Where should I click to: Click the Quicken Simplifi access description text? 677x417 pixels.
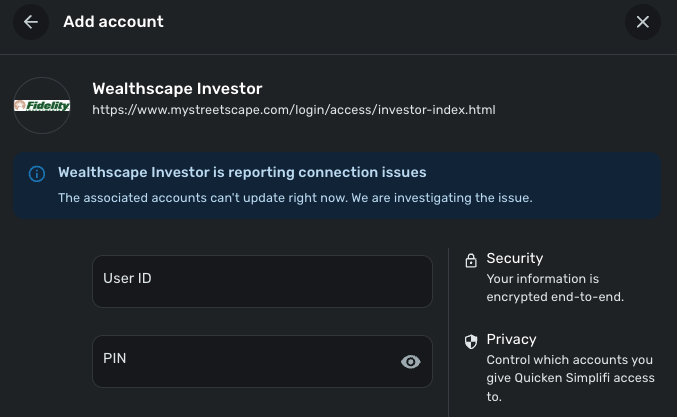tap(570, 378)
